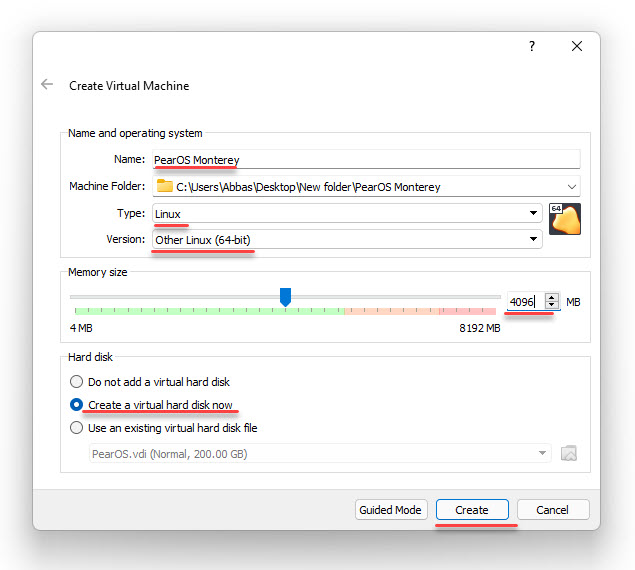Click the folder icon in Machine Folder
Image resolution: width=635 pixels, height=570 pixels.
[x=164, y=186]
